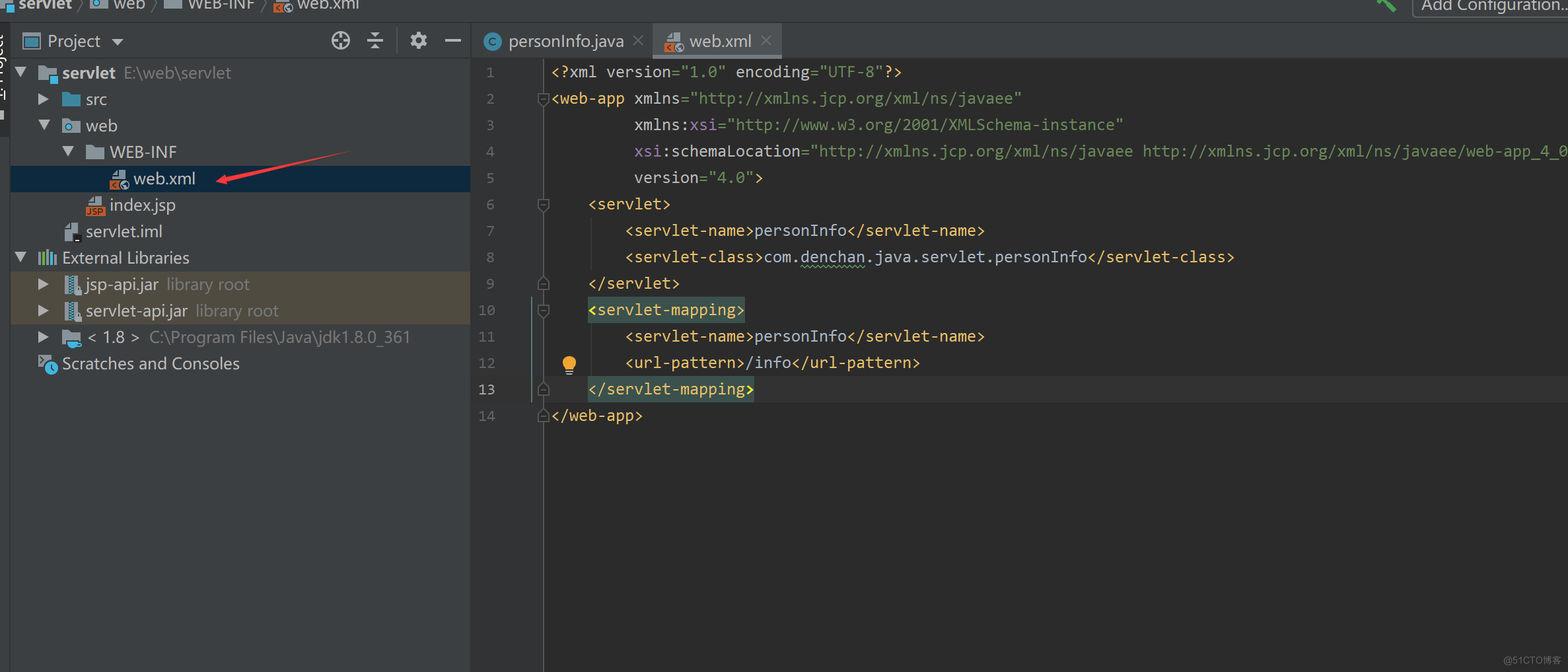The height and width of the screenshot is (672, 1568).
Task: Click the src folder icon
Action: coord(71,99)
